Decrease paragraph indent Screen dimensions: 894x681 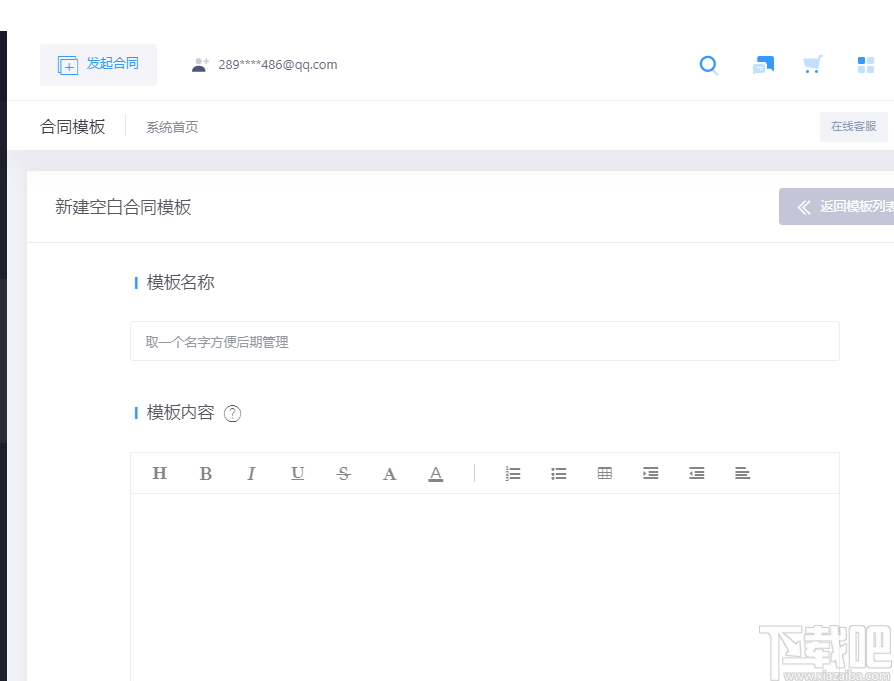point(696,473)
